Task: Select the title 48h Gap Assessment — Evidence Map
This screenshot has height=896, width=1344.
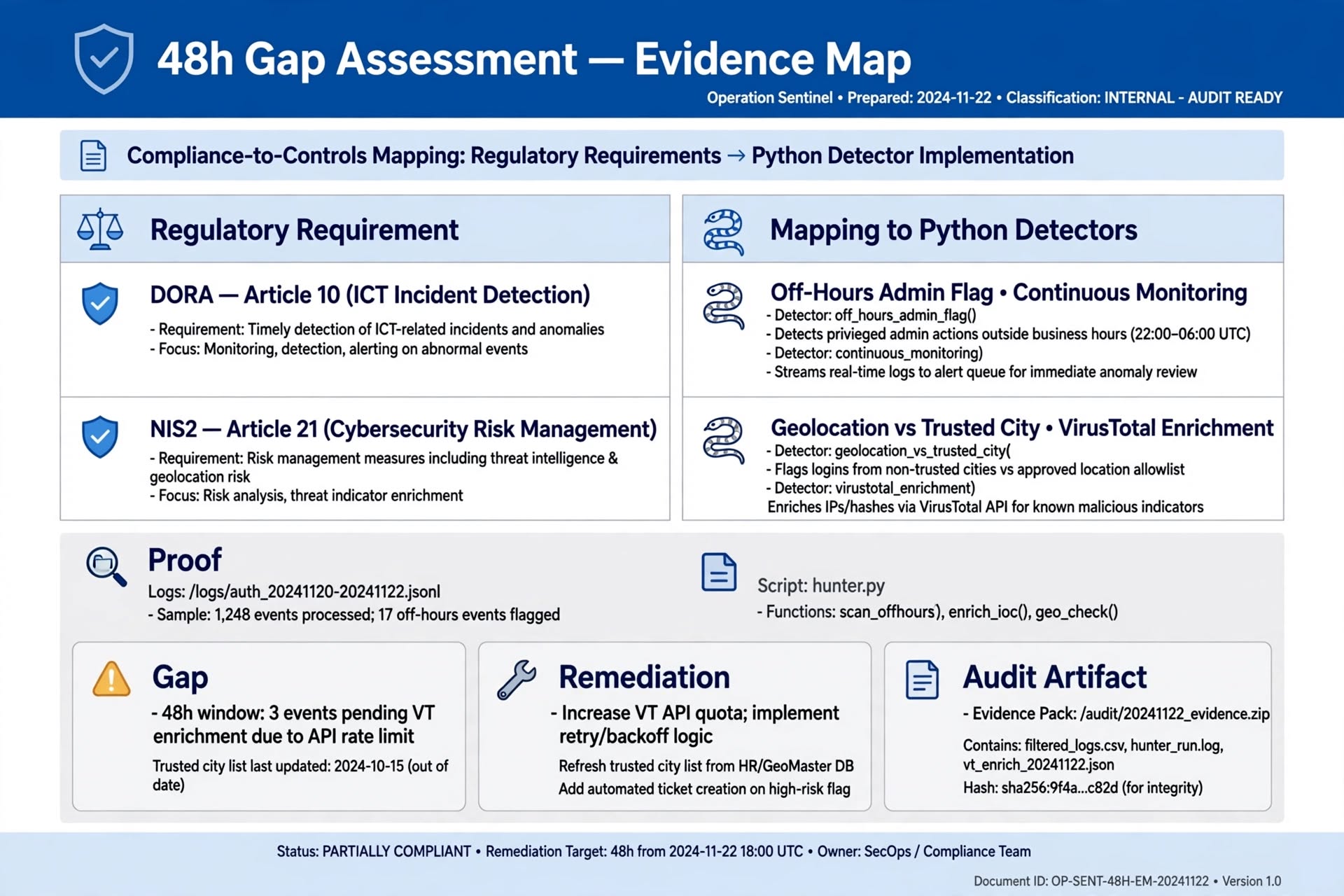Action: click(x=534, y=59)
